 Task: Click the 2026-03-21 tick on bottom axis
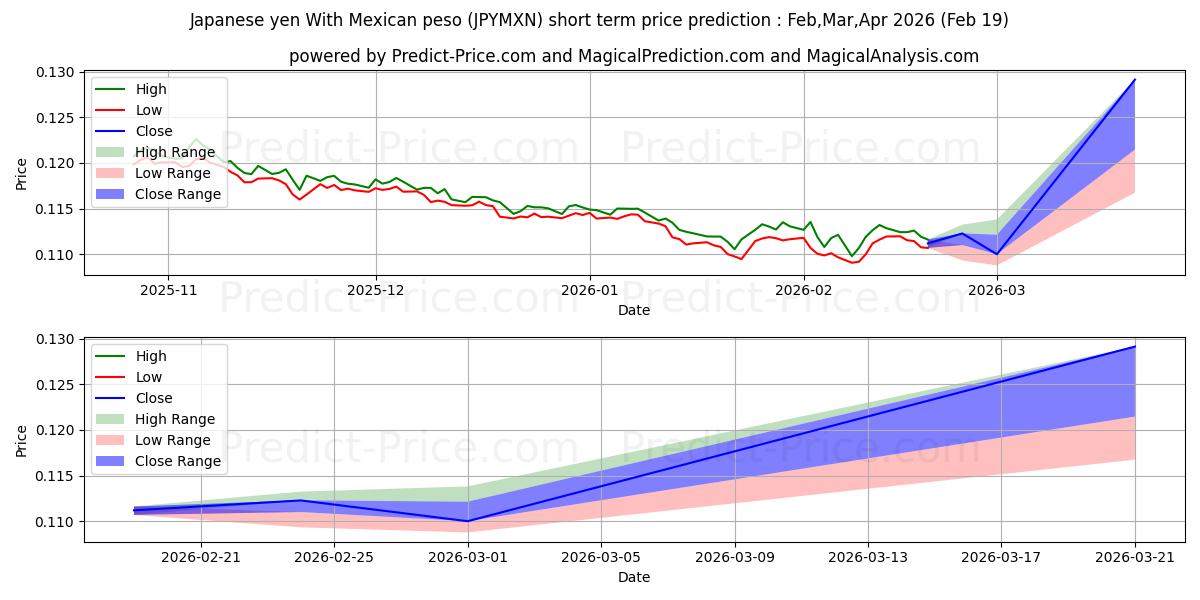point(1135,556)
